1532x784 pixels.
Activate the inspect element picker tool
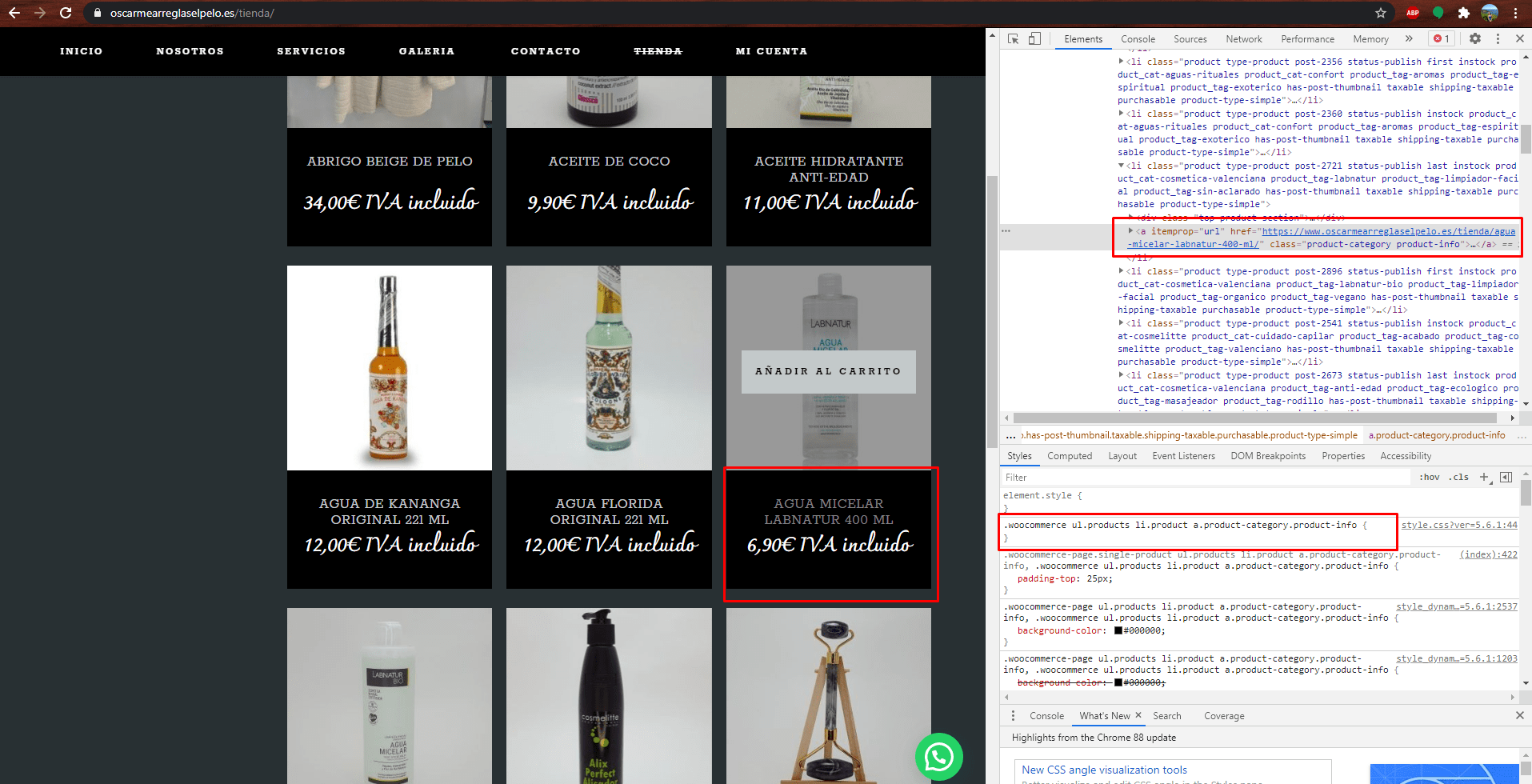[x=1013, y=38]
